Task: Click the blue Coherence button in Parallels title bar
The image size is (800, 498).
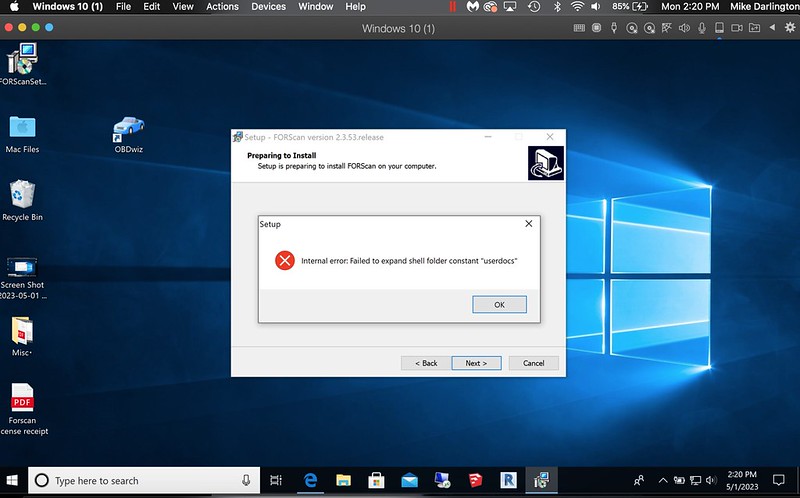Action: click(x=49, y=28)
